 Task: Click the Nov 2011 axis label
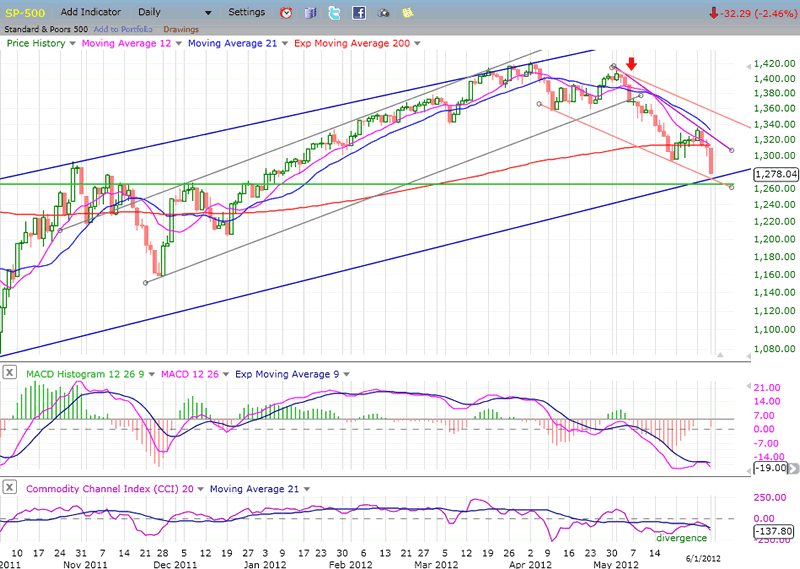click(85, 564)
